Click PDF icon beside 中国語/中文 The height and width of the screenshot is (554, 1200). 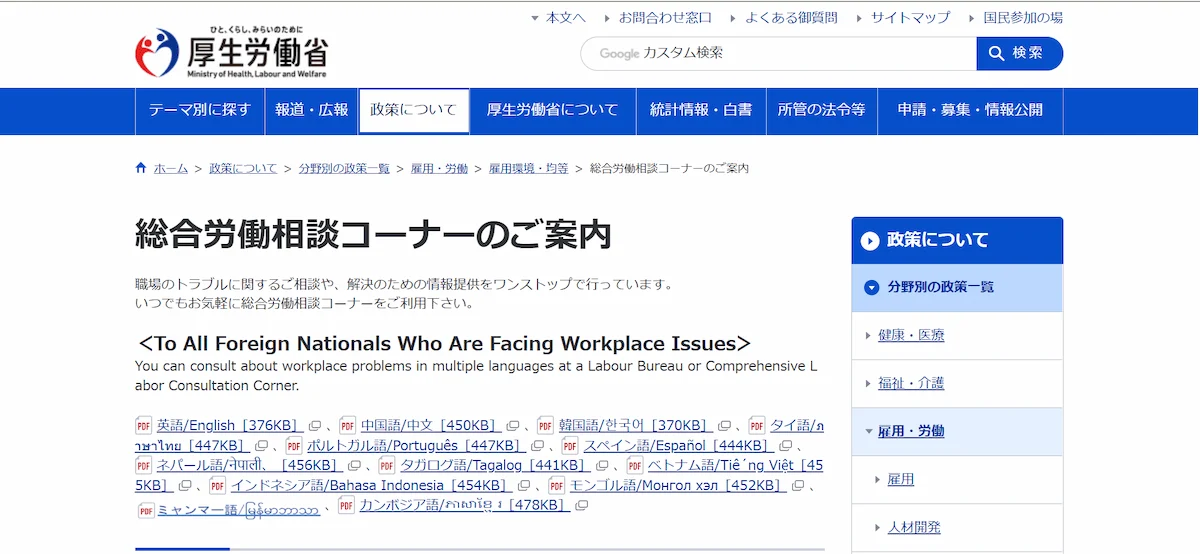[347, 424]
